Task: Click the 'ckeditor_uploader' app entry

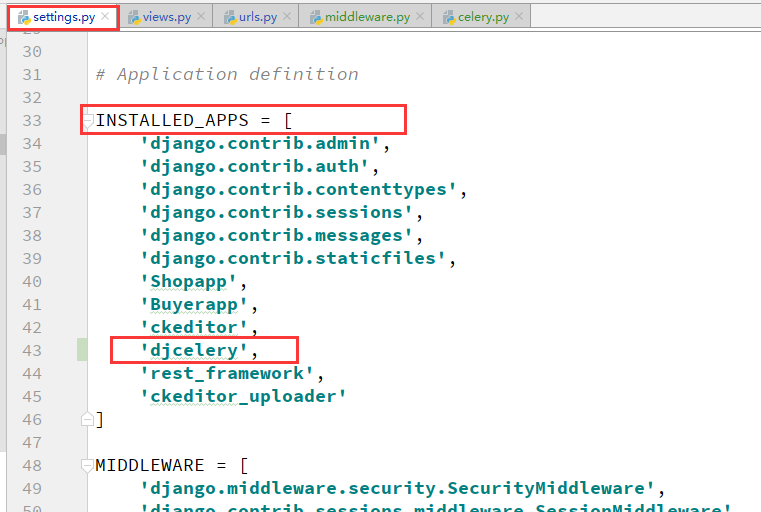Action: click(x=243, y=396)
